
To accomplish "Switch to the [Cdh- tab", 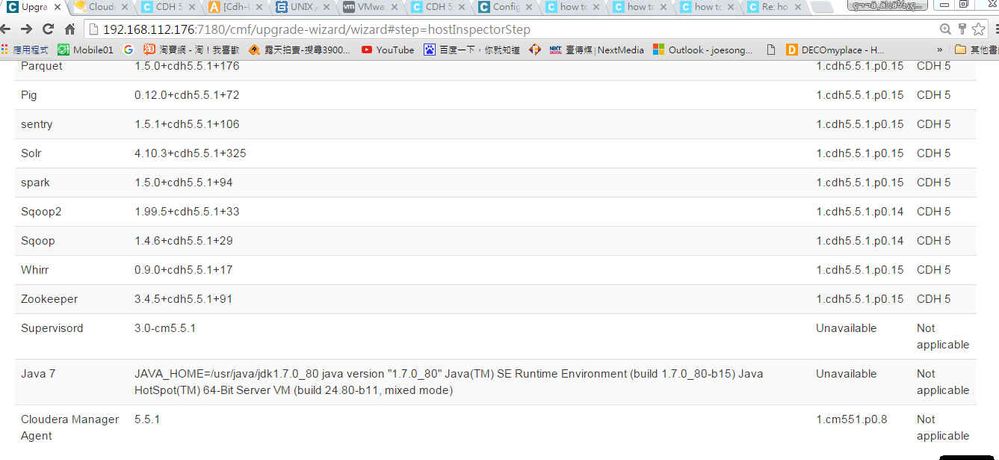I will click(234, 8).
